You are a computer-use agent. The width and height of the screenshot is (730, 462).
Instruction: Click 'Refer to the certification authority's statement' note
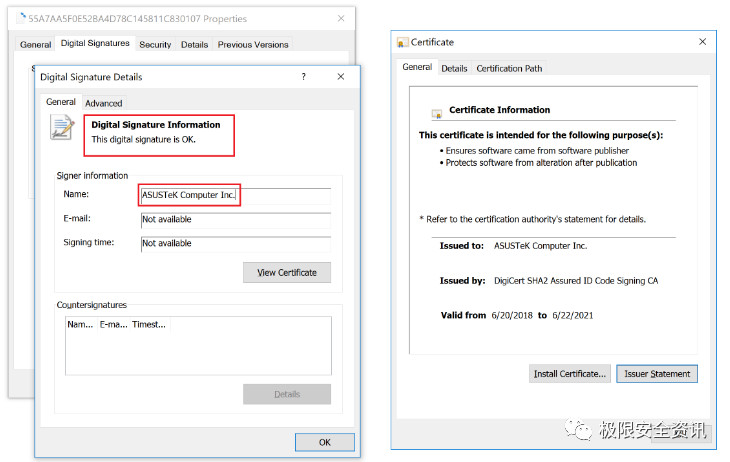tap(533, 219)
